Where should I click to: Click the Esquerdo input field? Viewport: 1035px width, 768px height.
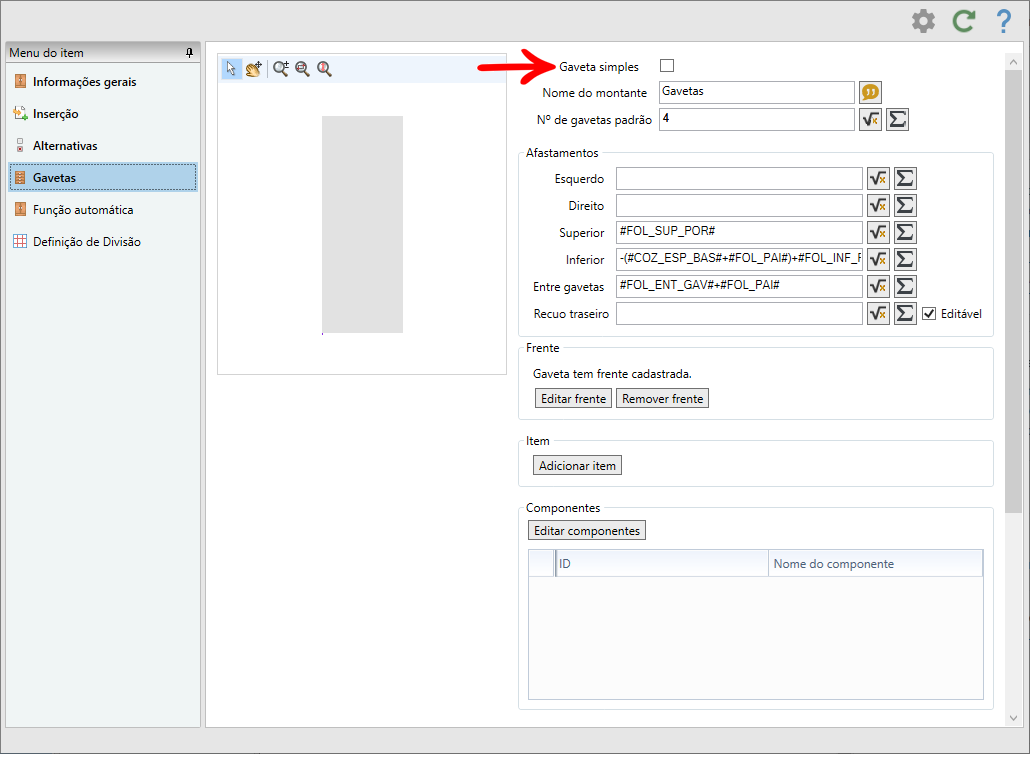[740, 179]
